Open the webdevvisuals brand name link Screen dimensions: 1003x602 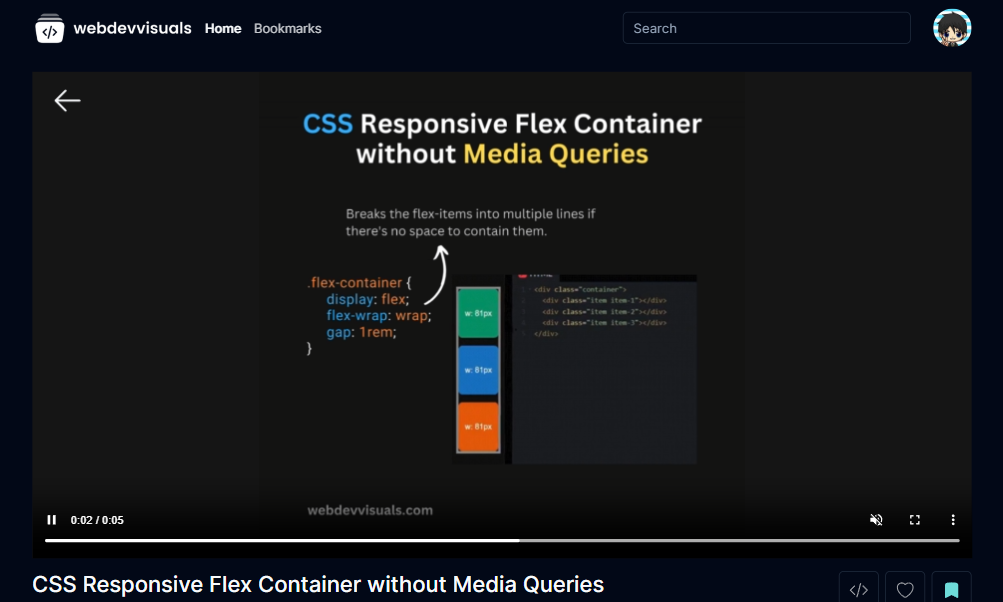[x=132, y=28]
